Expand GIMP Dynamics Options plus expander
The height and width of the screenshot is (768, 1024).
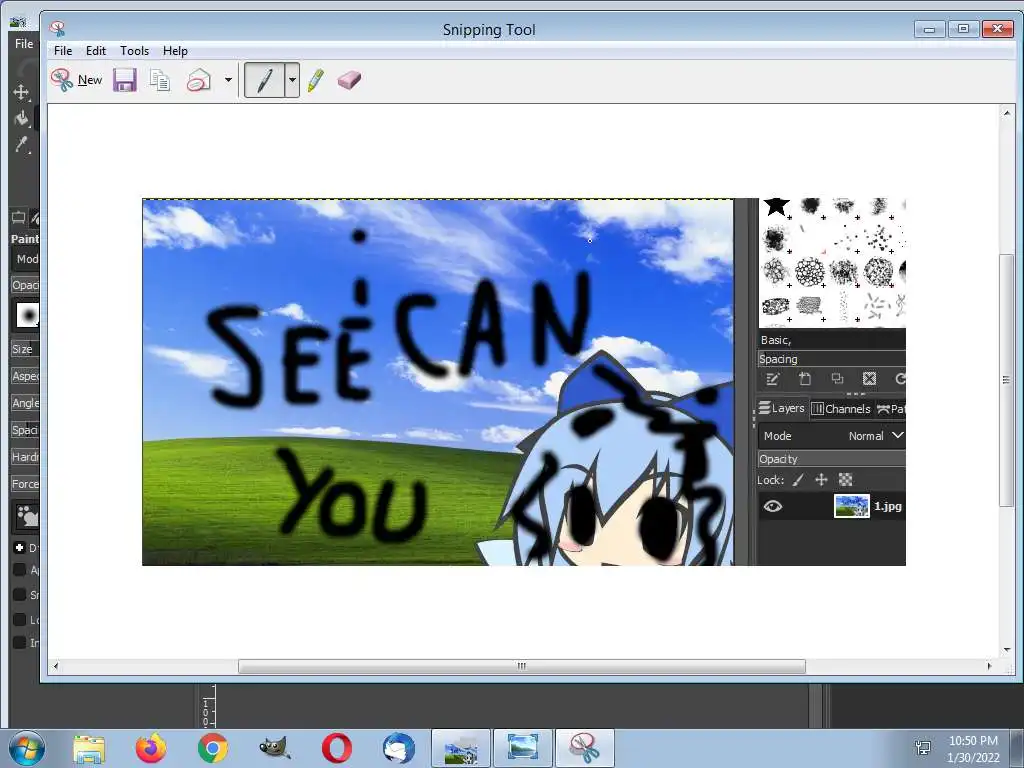click(x=20, y=547)
